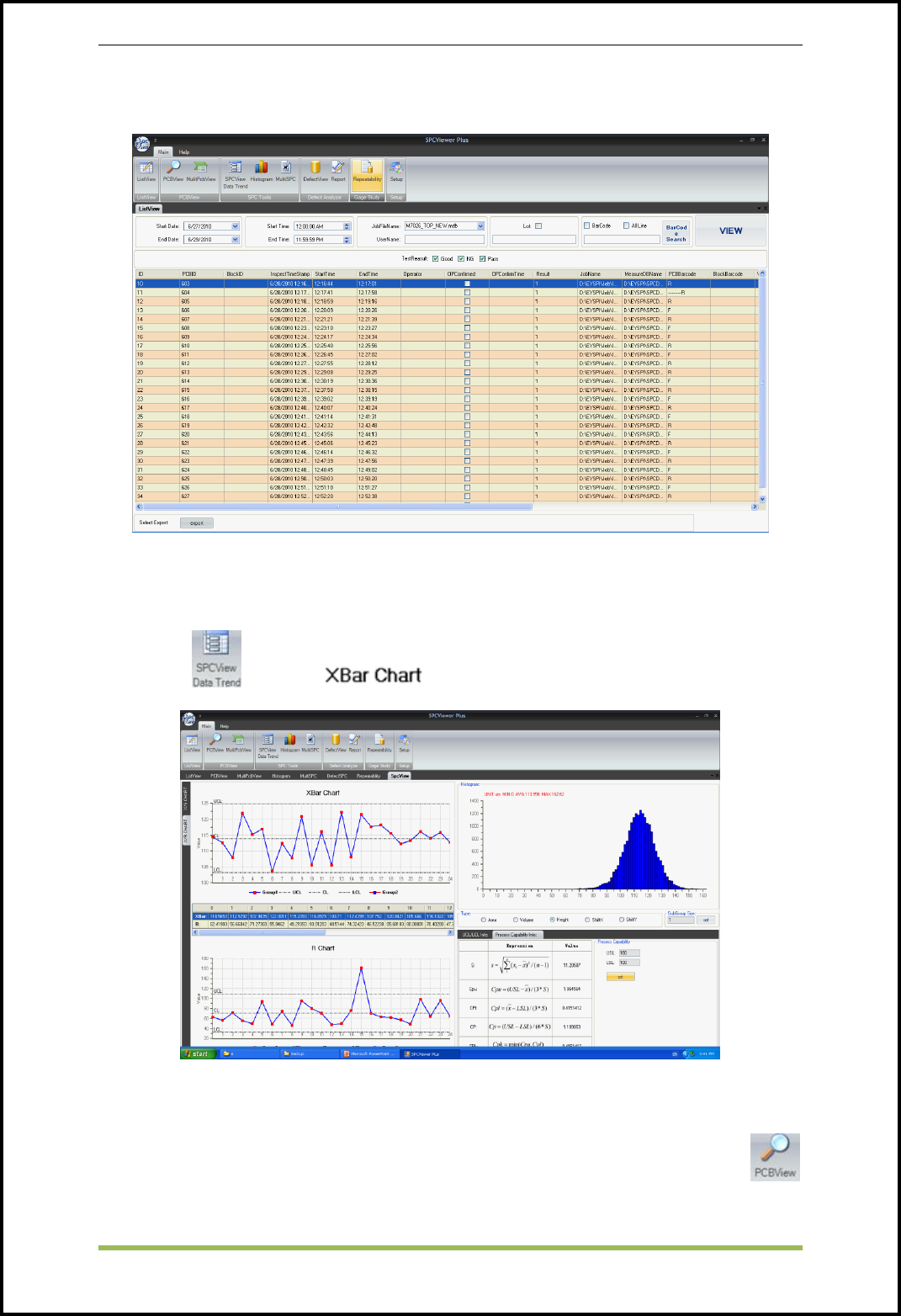Image resolution: width=901 pixels, height=1316 pixels.
Task: Click vertical scrollbar of list table
Action: tap(762, 386)
